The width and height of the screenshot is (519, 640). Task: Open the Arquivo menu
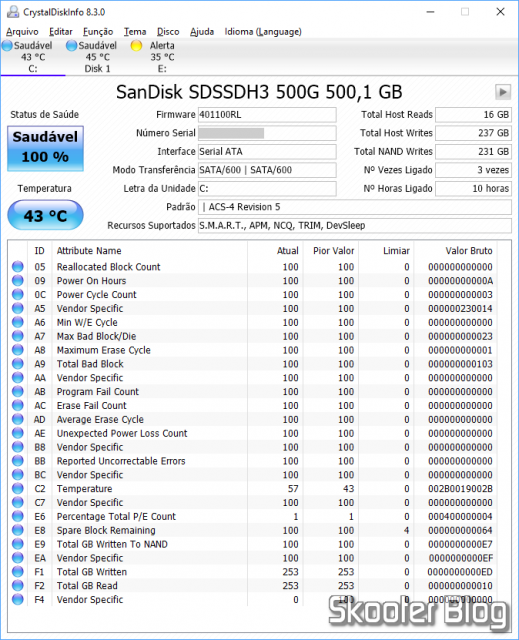click(x=22, y=31)
